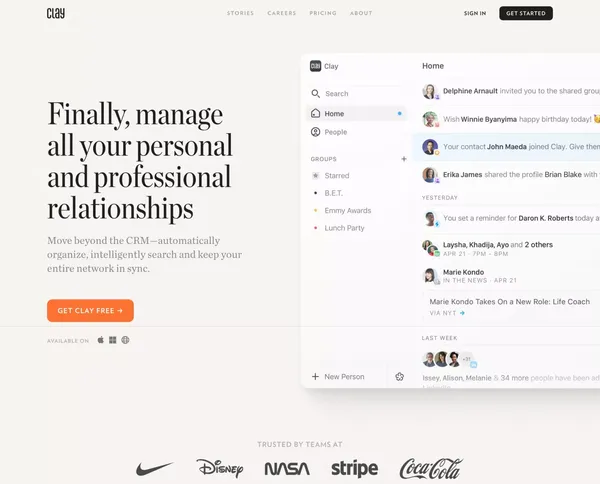Click New Person button
Screen dimensions: 600x484
click(338, 377)
